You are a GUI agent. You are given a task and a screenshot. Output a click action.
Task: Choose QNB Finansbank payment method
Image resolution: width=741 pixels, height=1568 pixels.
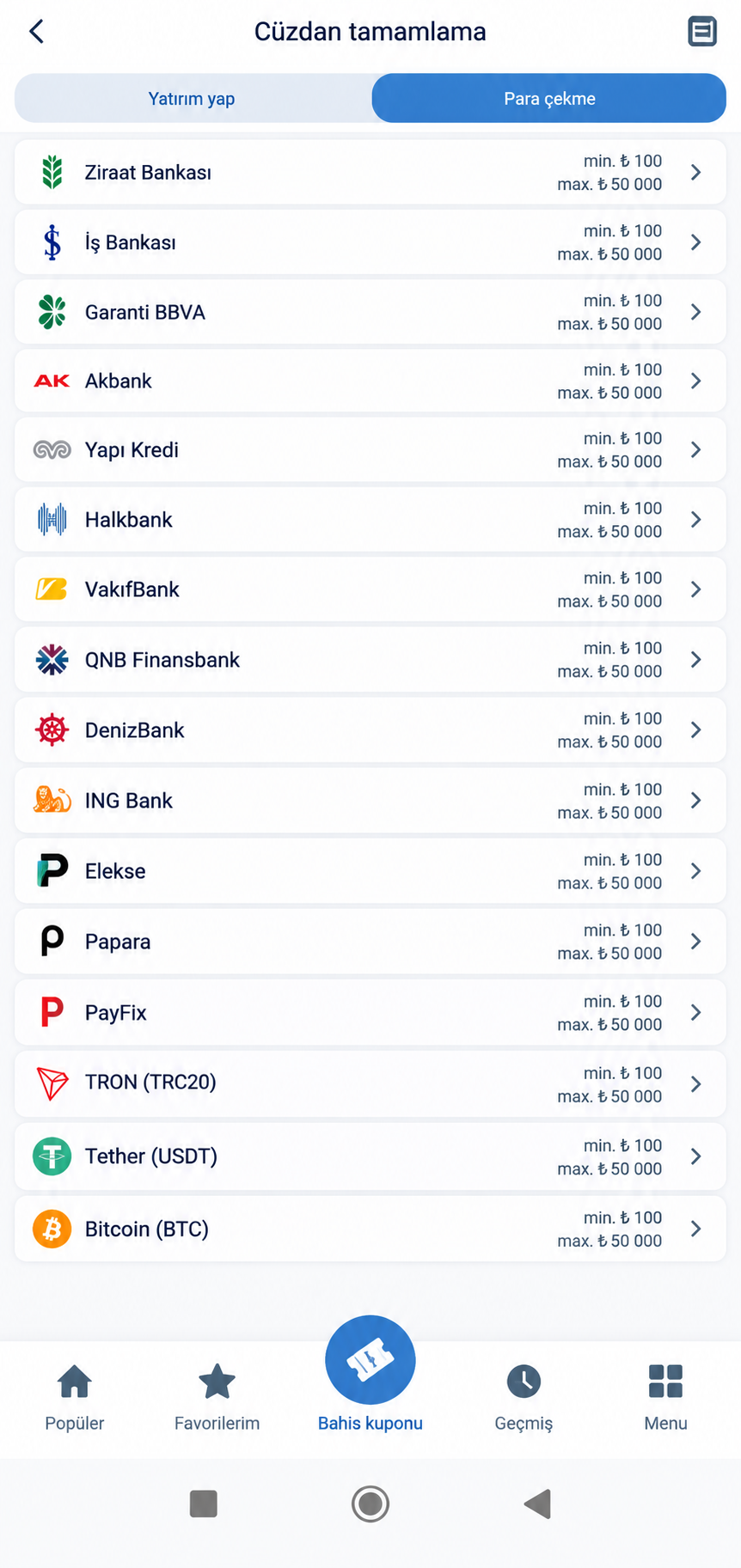pyautogui.click(x=370, y=660)
